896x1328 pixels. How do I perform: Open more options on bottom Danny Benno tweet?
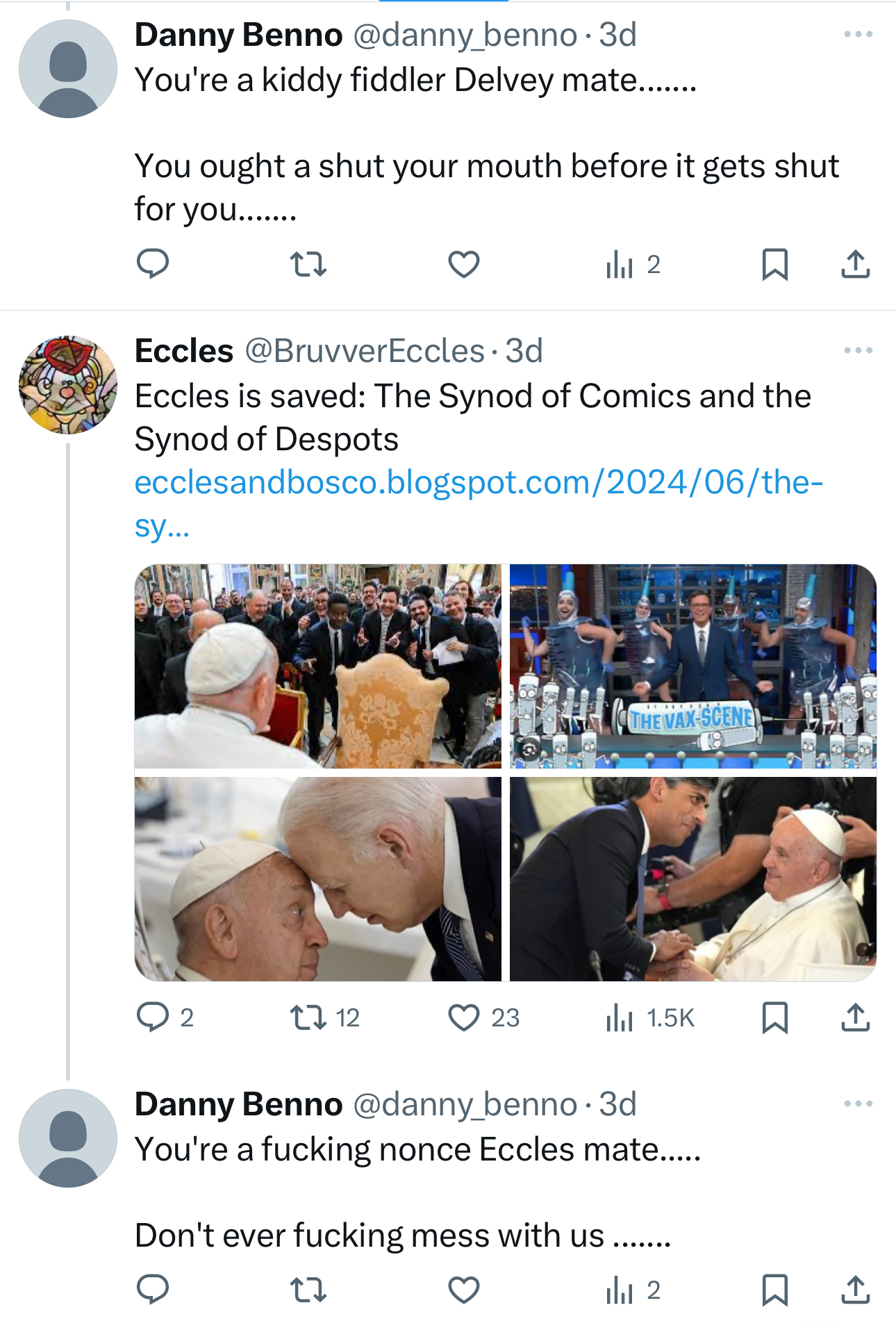coord(858,1104)
